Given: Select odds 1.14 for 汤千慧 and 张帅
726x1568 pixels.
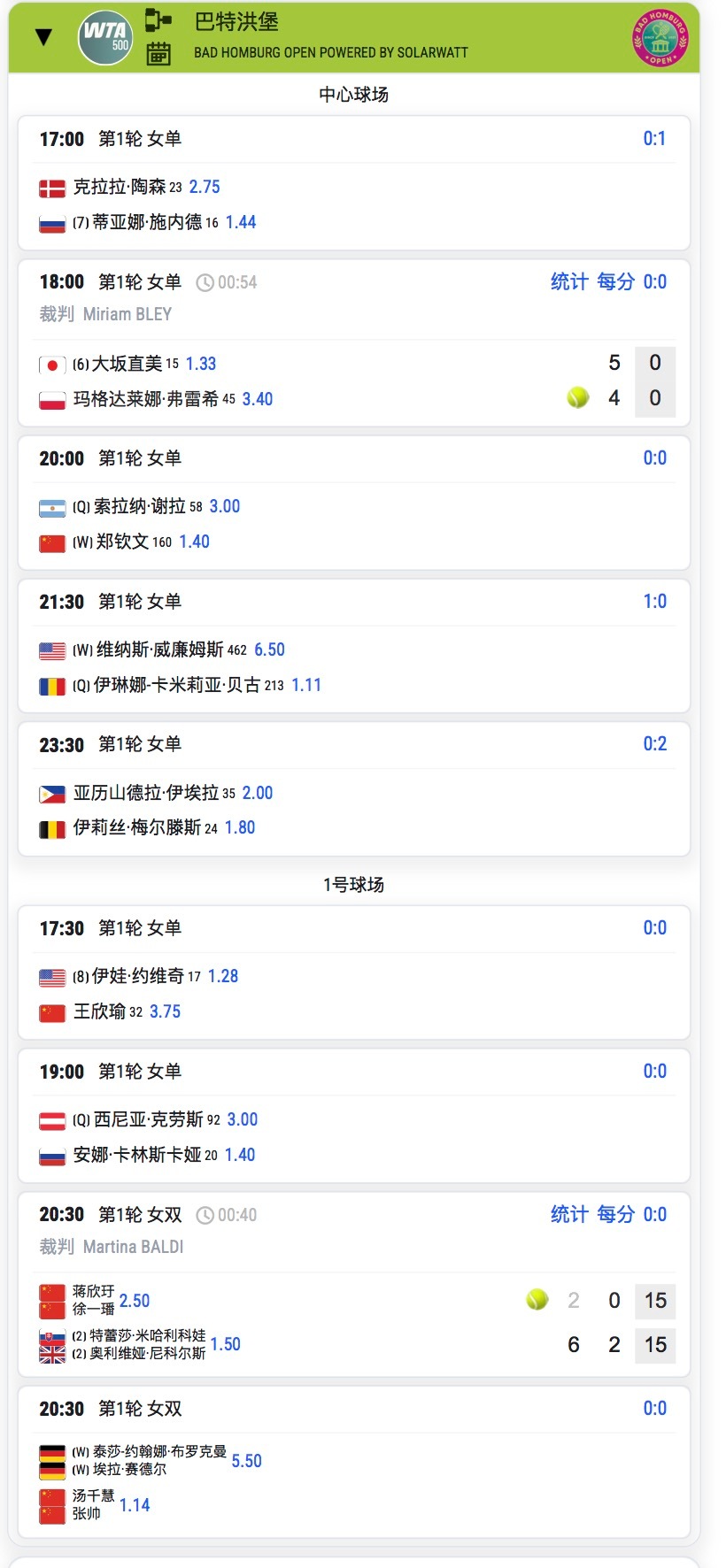Looking at the screenshot, I should pyautogui.click(x=135, y=1504).
